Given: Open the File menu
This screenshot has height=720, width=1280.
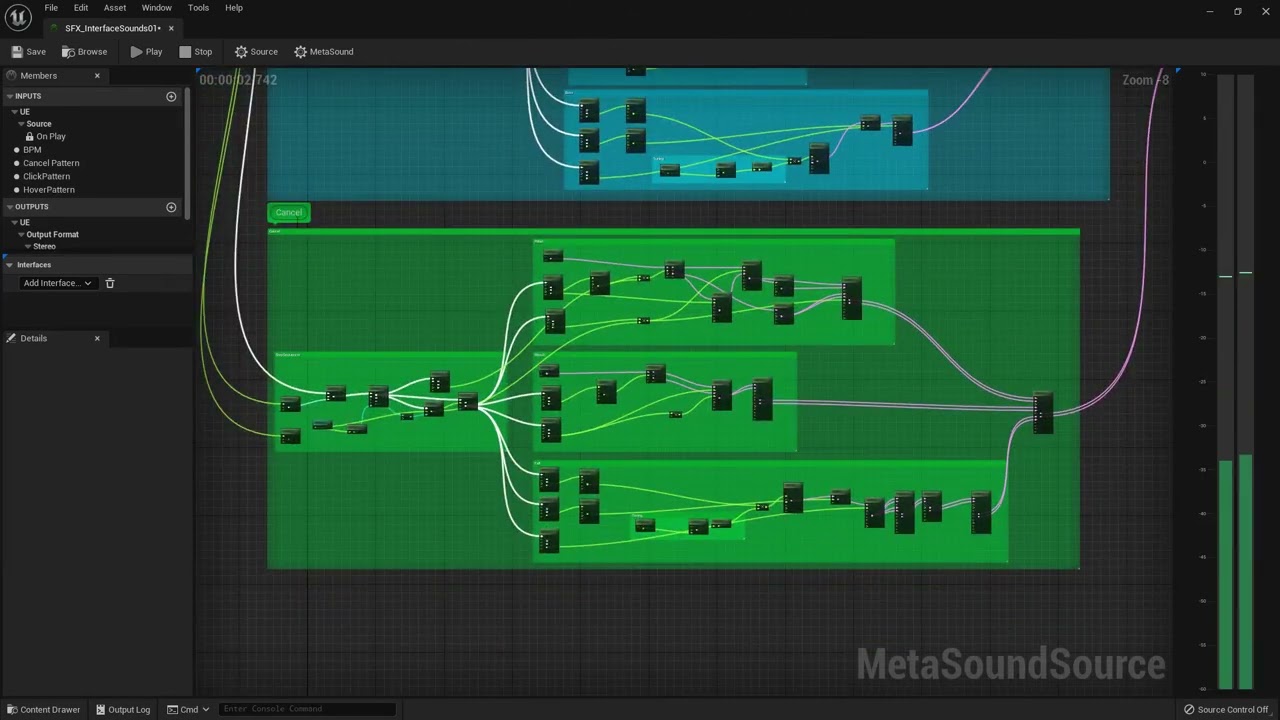Looking at the screenshot, I should pos(51,8).
